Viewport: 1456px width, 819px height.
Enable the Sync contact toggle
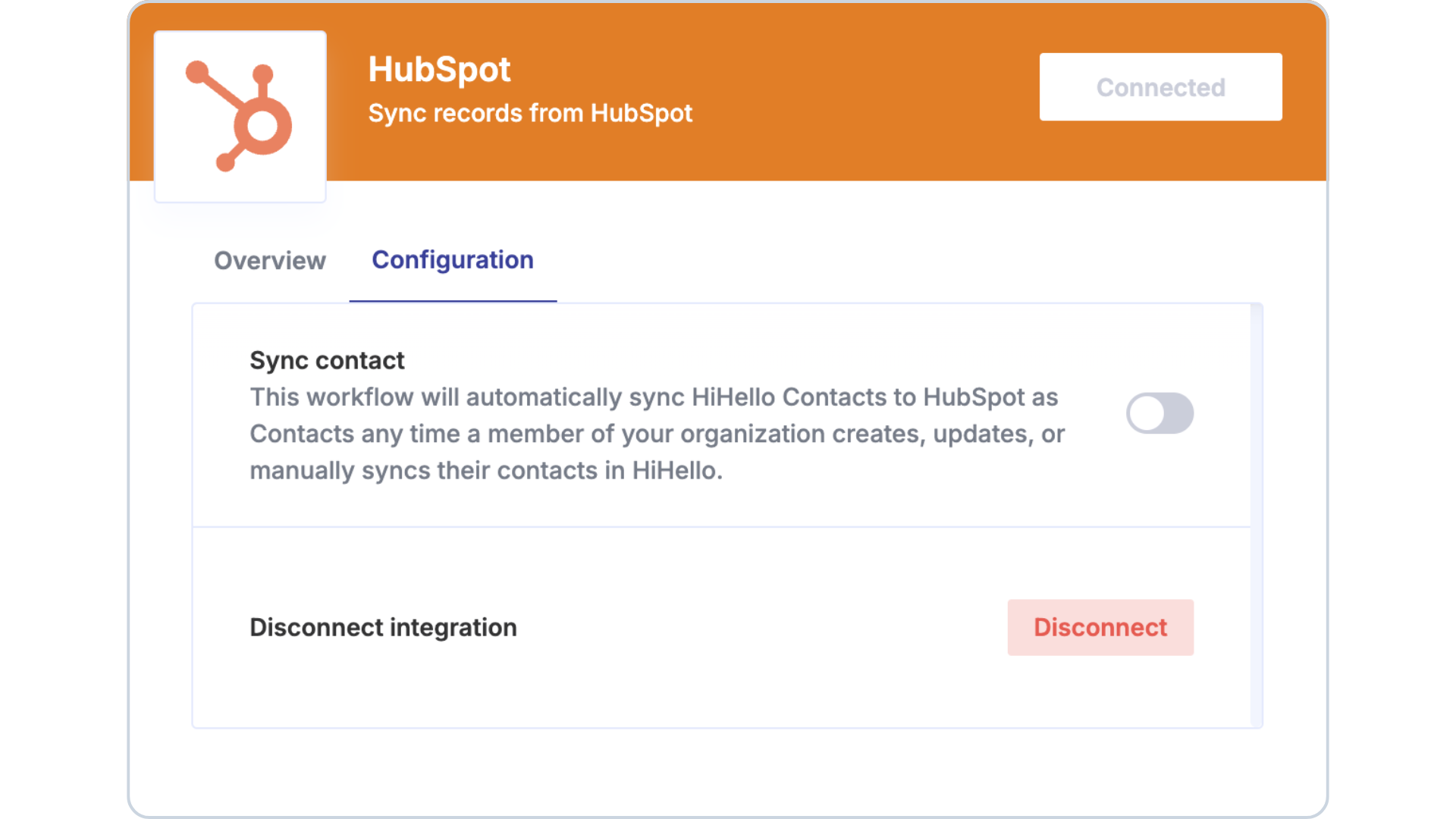1159,413
